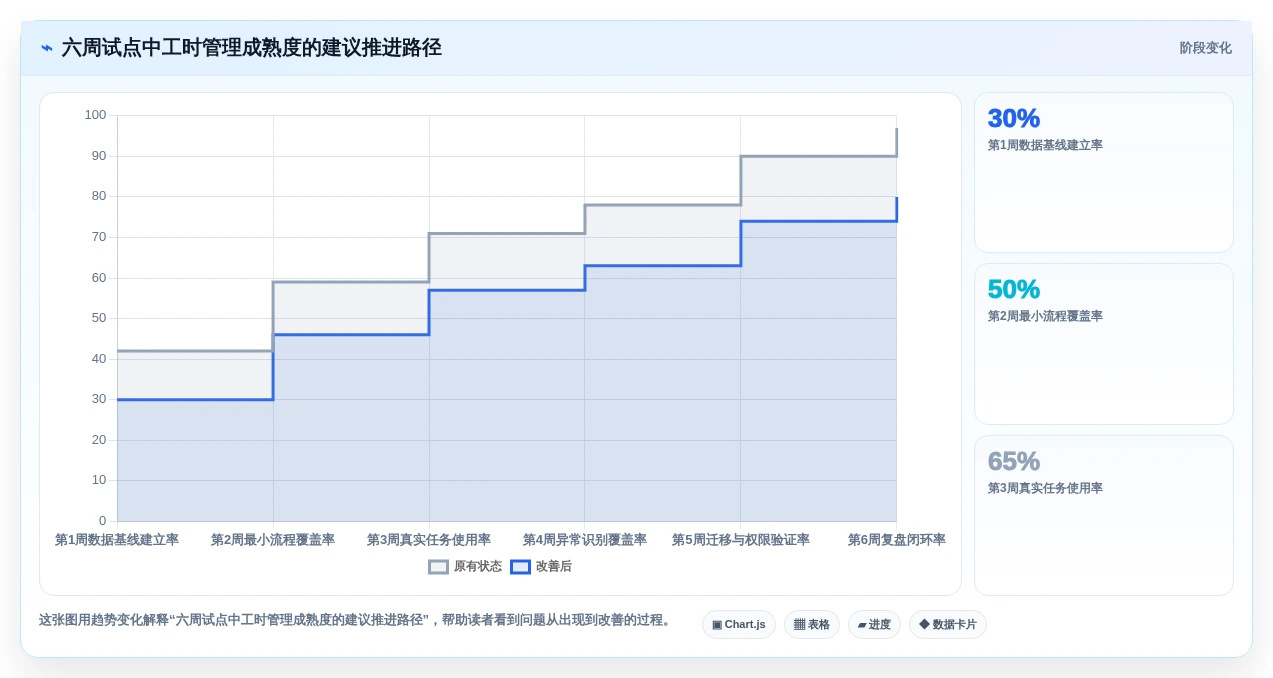Open the 50% 第2周最小流程覆盖率 card

point(1103,344)
